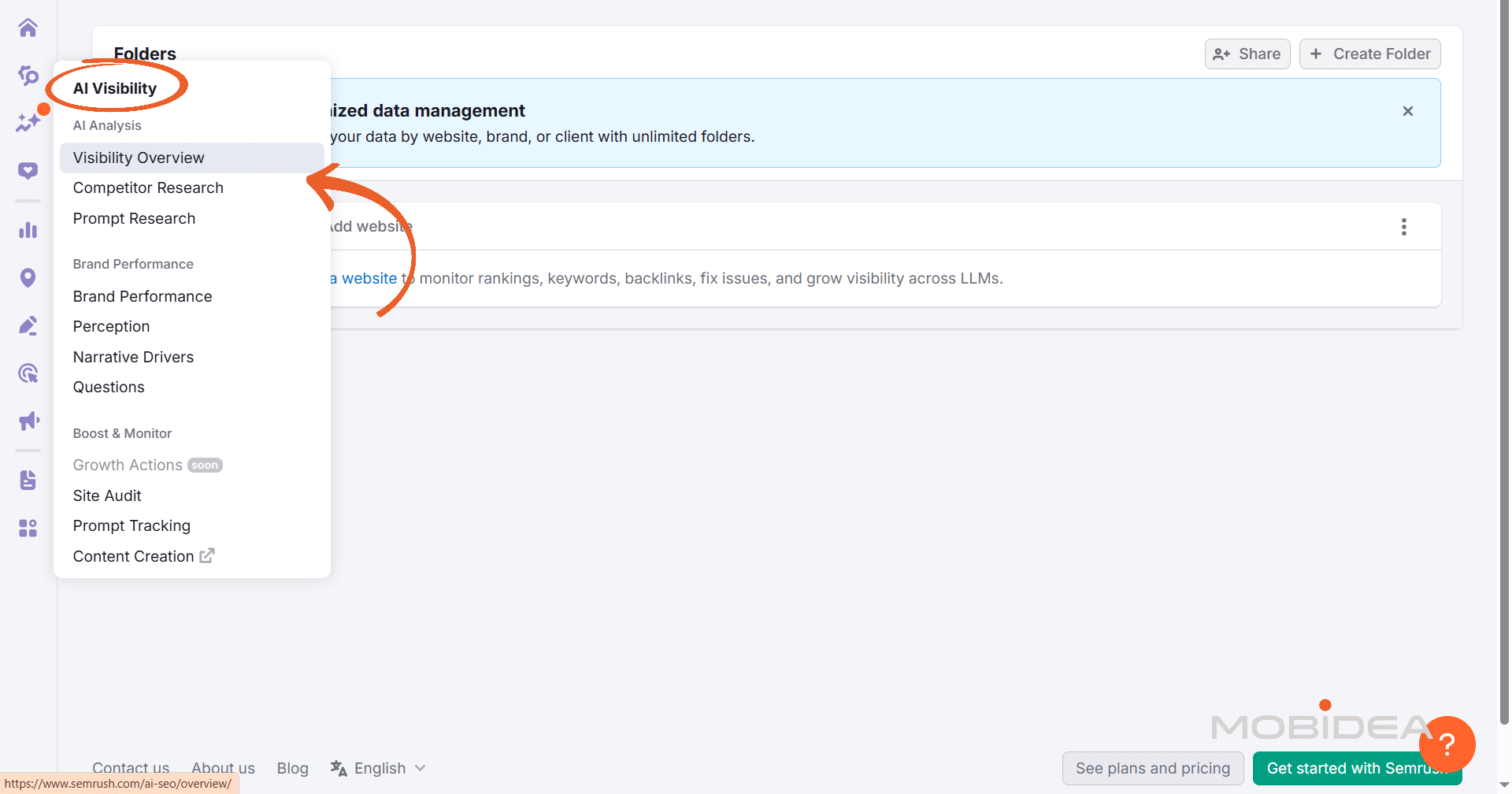Open the AI sparkle sidebar icon
1512x794 pixels.
coord(28,123)
